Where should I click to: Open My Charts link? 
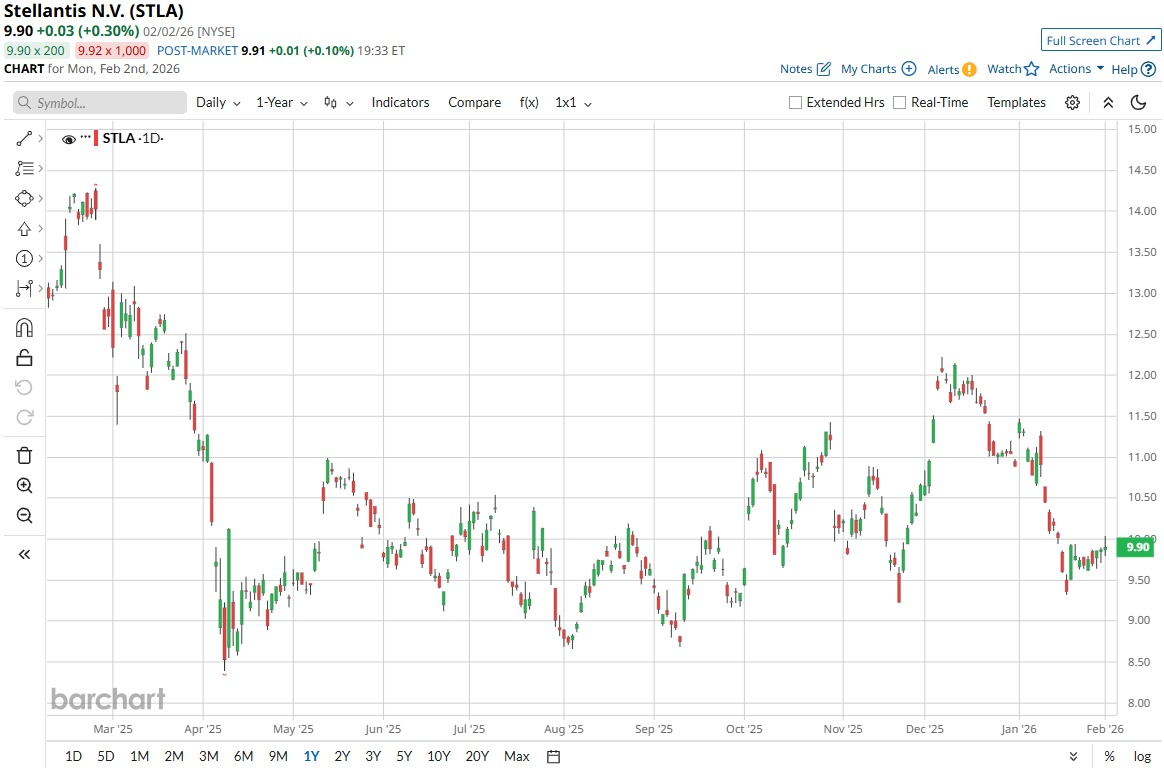coord(878,69)
